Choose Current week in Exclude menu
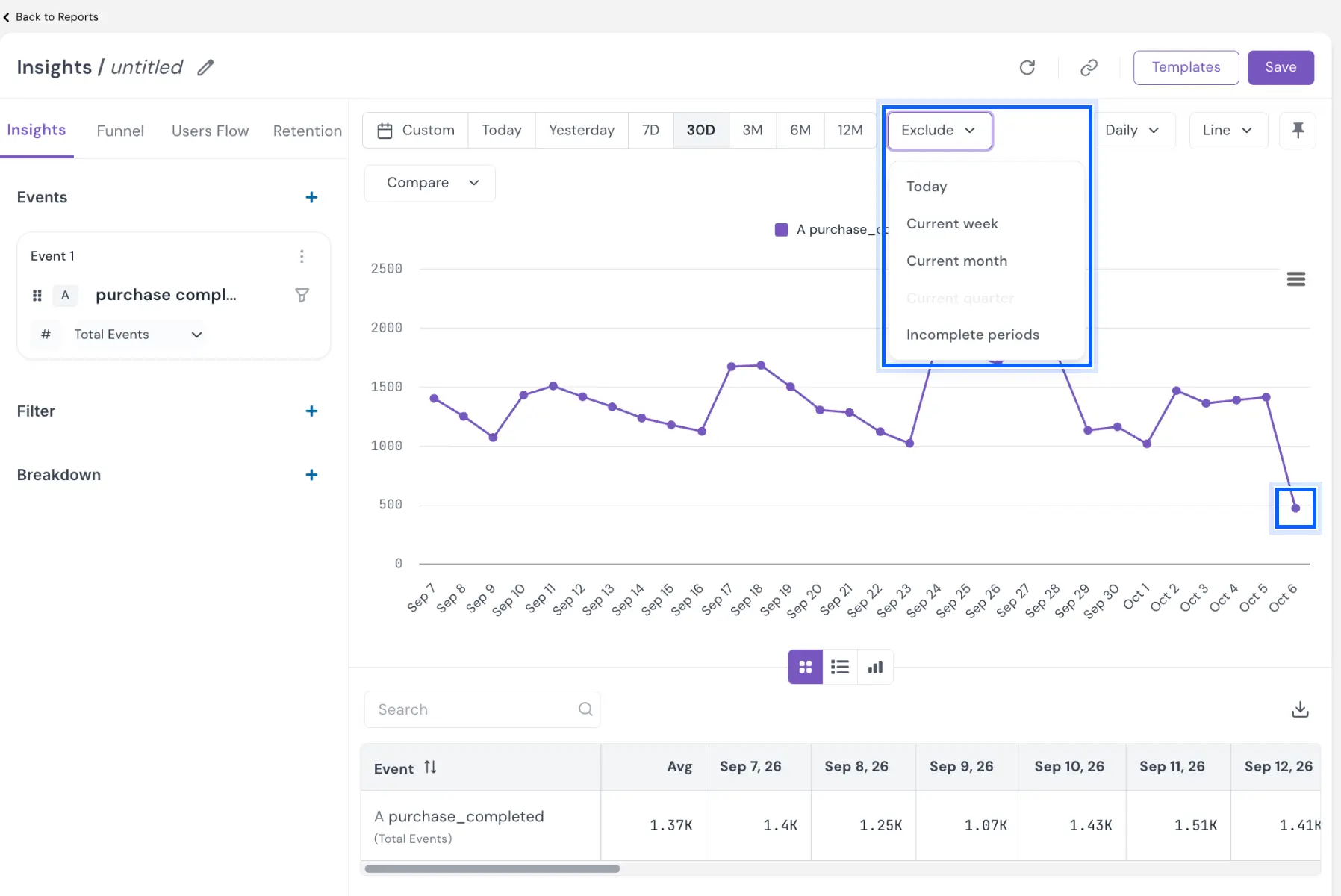Image resolution: width=1341 pixels, height=896 pixels. pyautogui.click(x=986, y=224)
